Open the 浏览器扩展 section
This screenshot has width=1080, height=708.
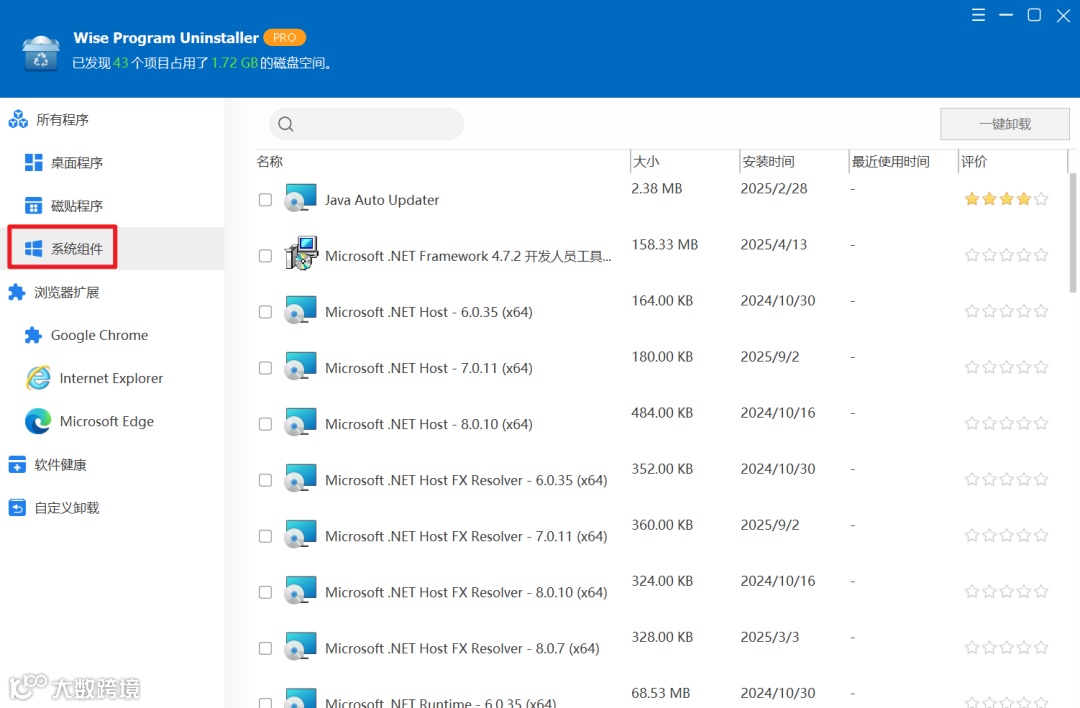pos(67,292)
